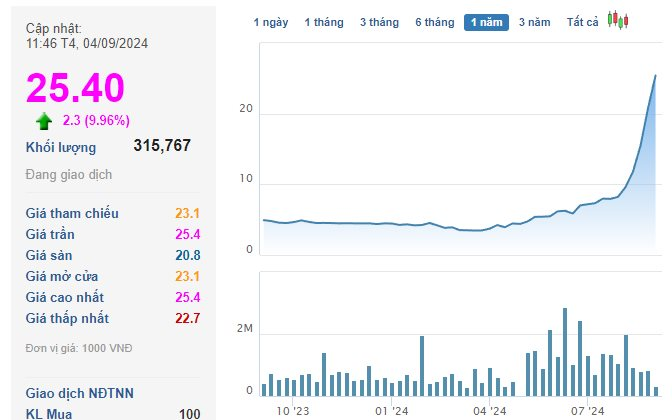Viewport: 672px width, 420px height.
Task: Click the green up arrow icon
Action: [44, 121]
